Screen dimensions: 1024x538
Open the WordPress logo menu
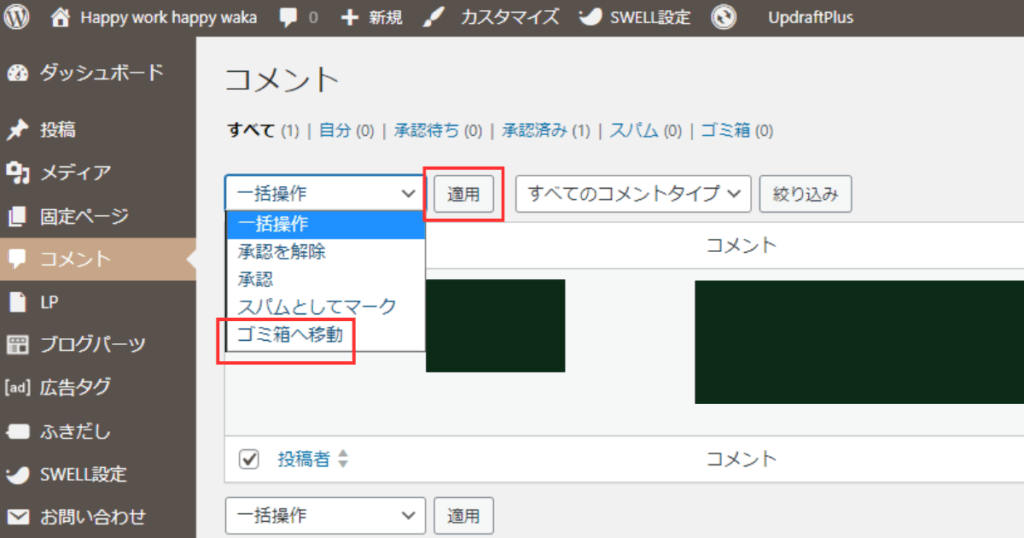point(16,17)
